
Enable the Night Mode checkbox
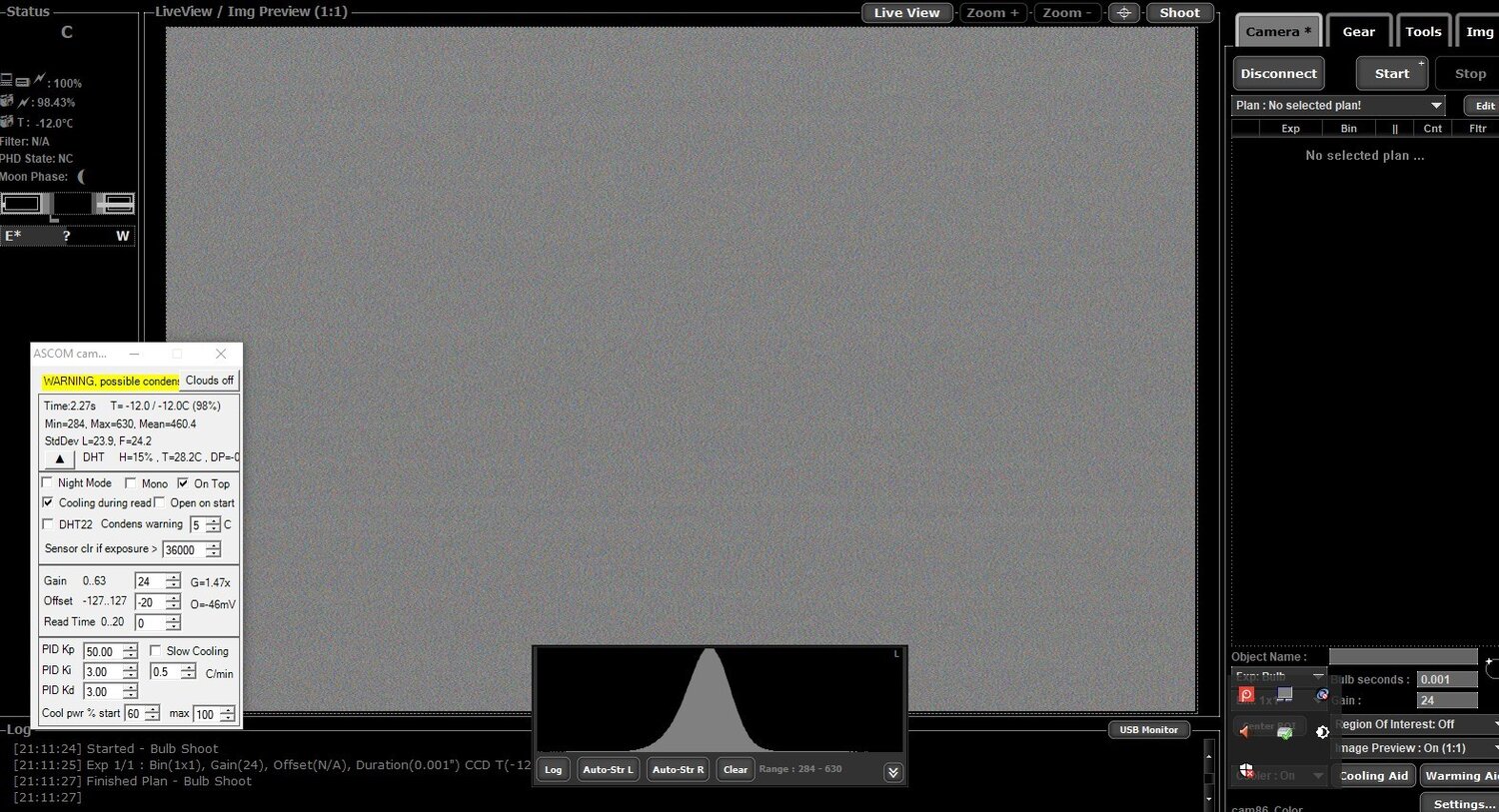tap(47, 482)
